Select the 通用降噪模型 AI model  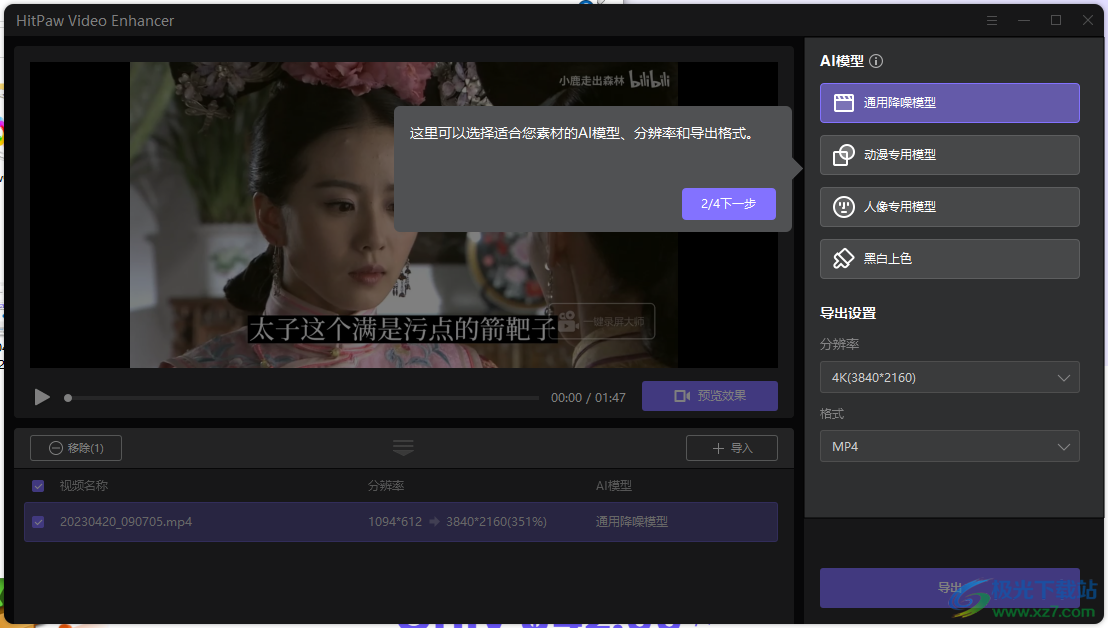(949, 103)
